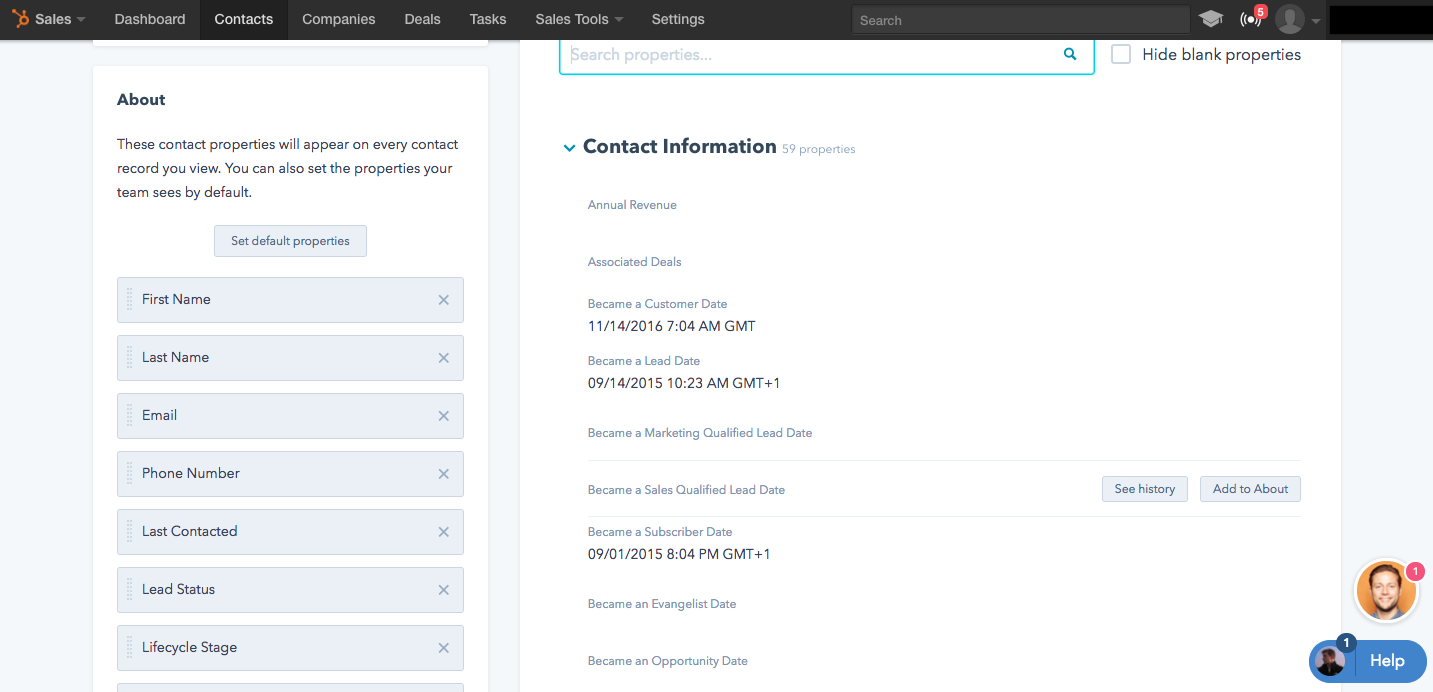Viewport: 1433px width, 692px height.
Task: Tick the Hide blank properties checkbox
Action: coord(1121,55)
